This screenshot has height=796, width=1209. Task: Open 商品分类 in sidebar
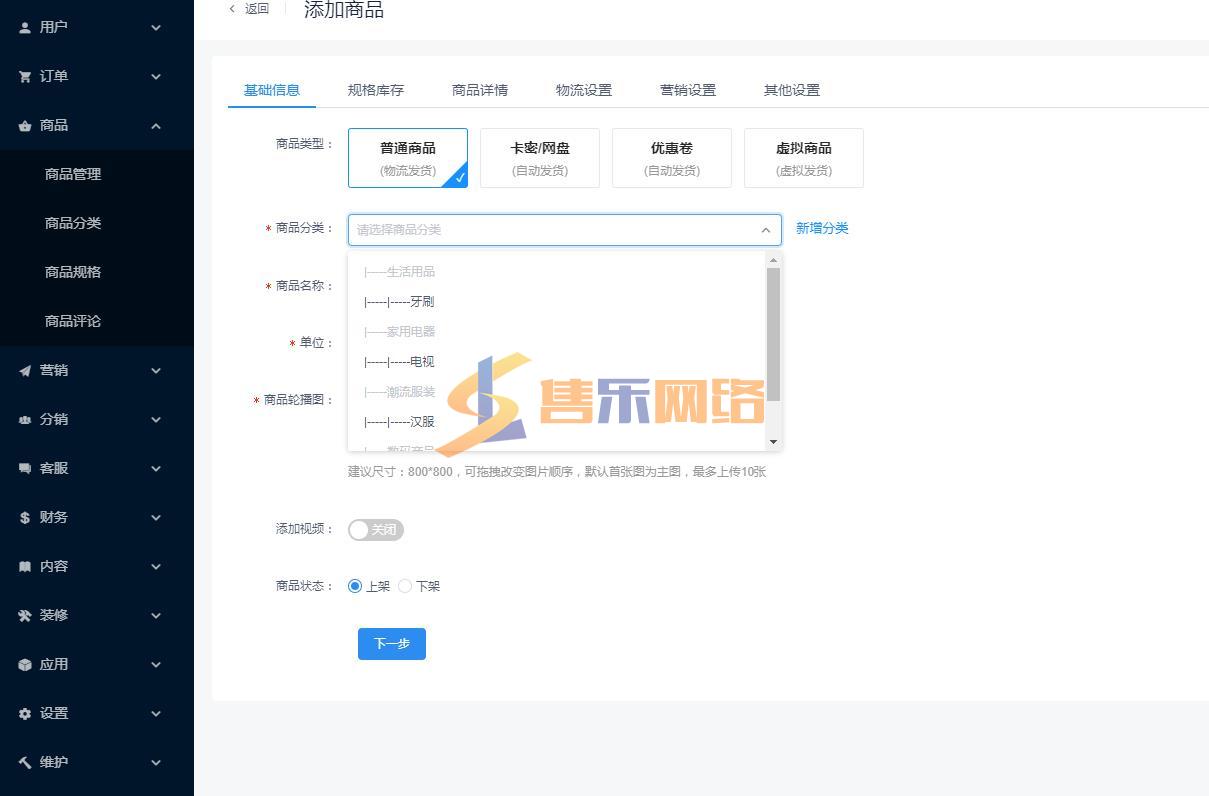[x=73, y=223]
